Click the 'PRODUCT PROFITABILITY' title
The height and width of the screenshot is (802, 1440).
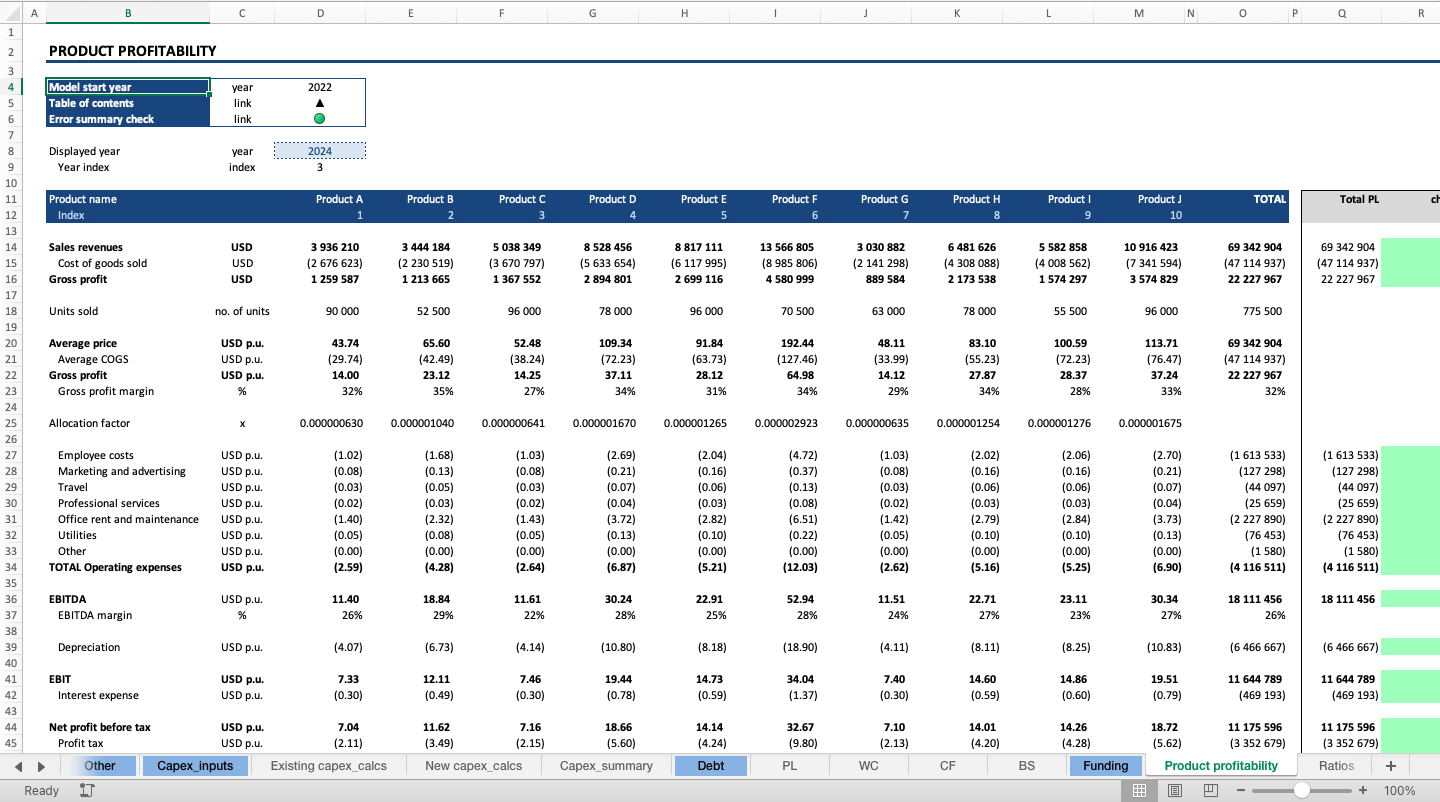click(132, 51)
